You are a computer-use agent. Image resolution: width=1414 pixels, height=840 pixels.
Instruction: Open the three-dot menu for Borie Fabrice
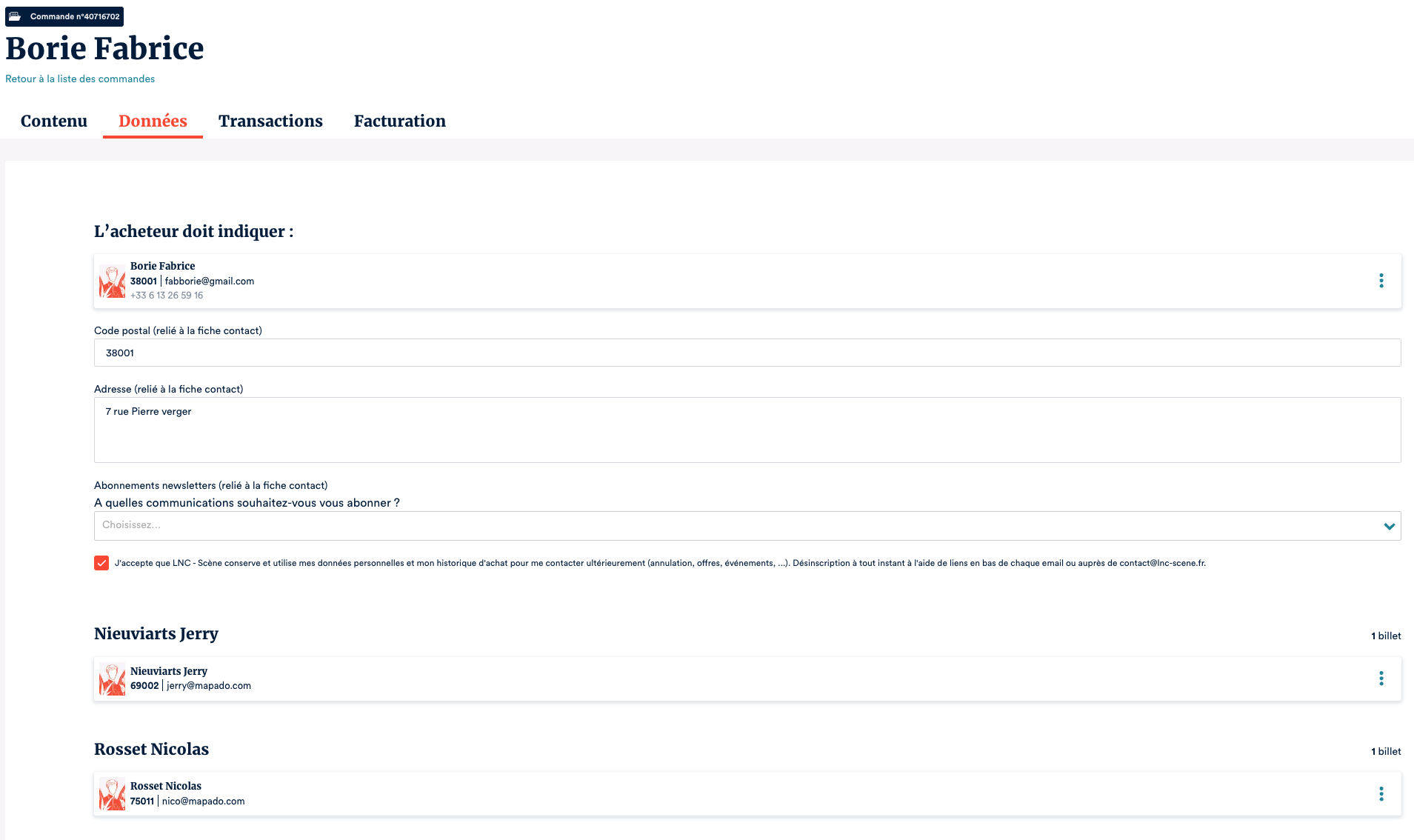tap(1381, 281)
